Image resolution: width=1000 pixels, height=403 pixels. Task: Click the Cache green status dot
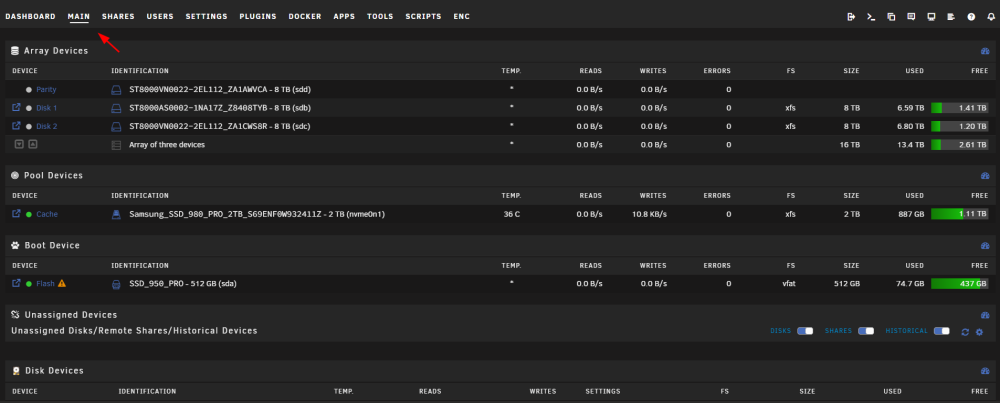(29, 214)
